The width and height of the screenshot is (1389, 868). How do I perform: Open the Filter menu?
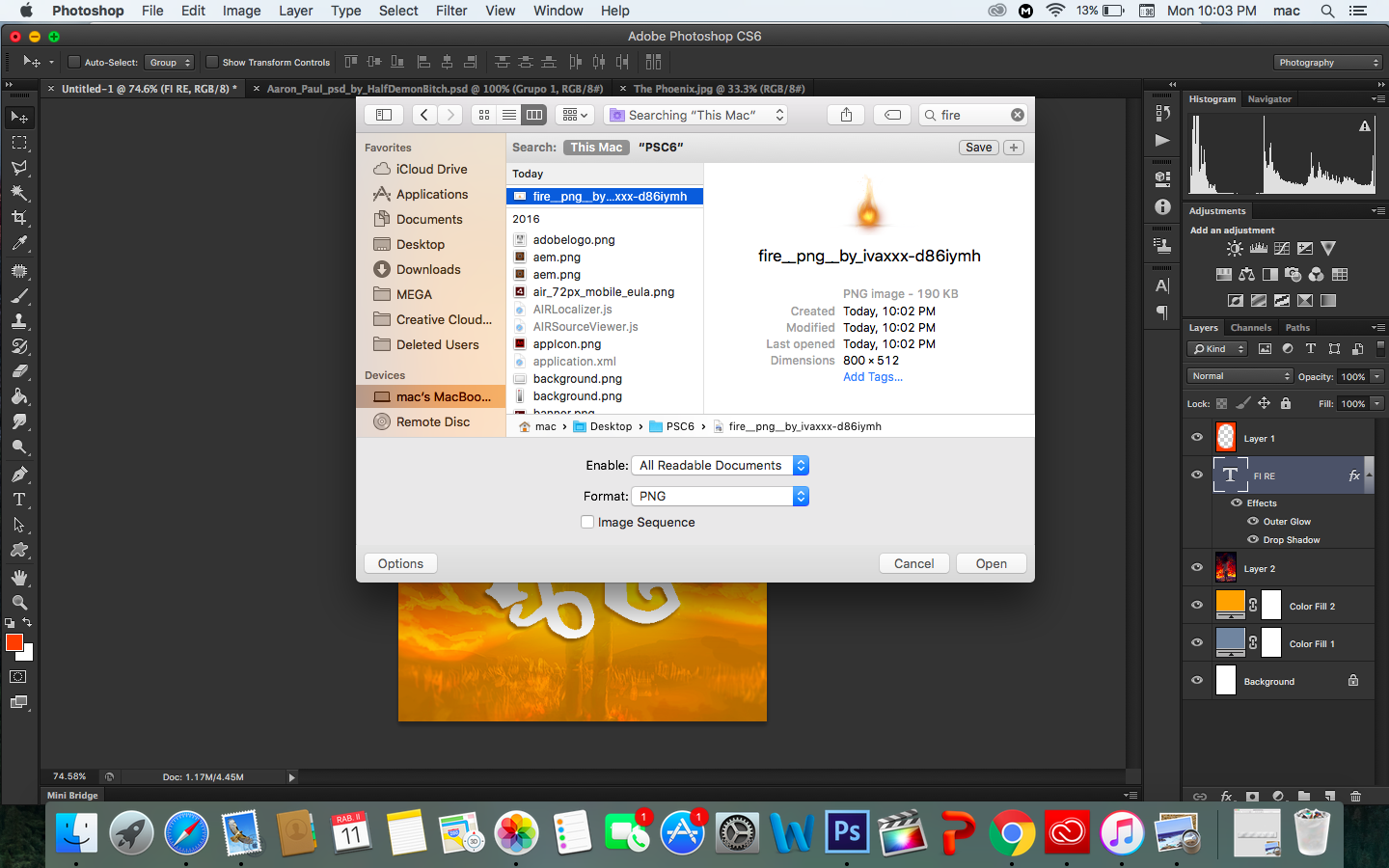tap(451, 11)
